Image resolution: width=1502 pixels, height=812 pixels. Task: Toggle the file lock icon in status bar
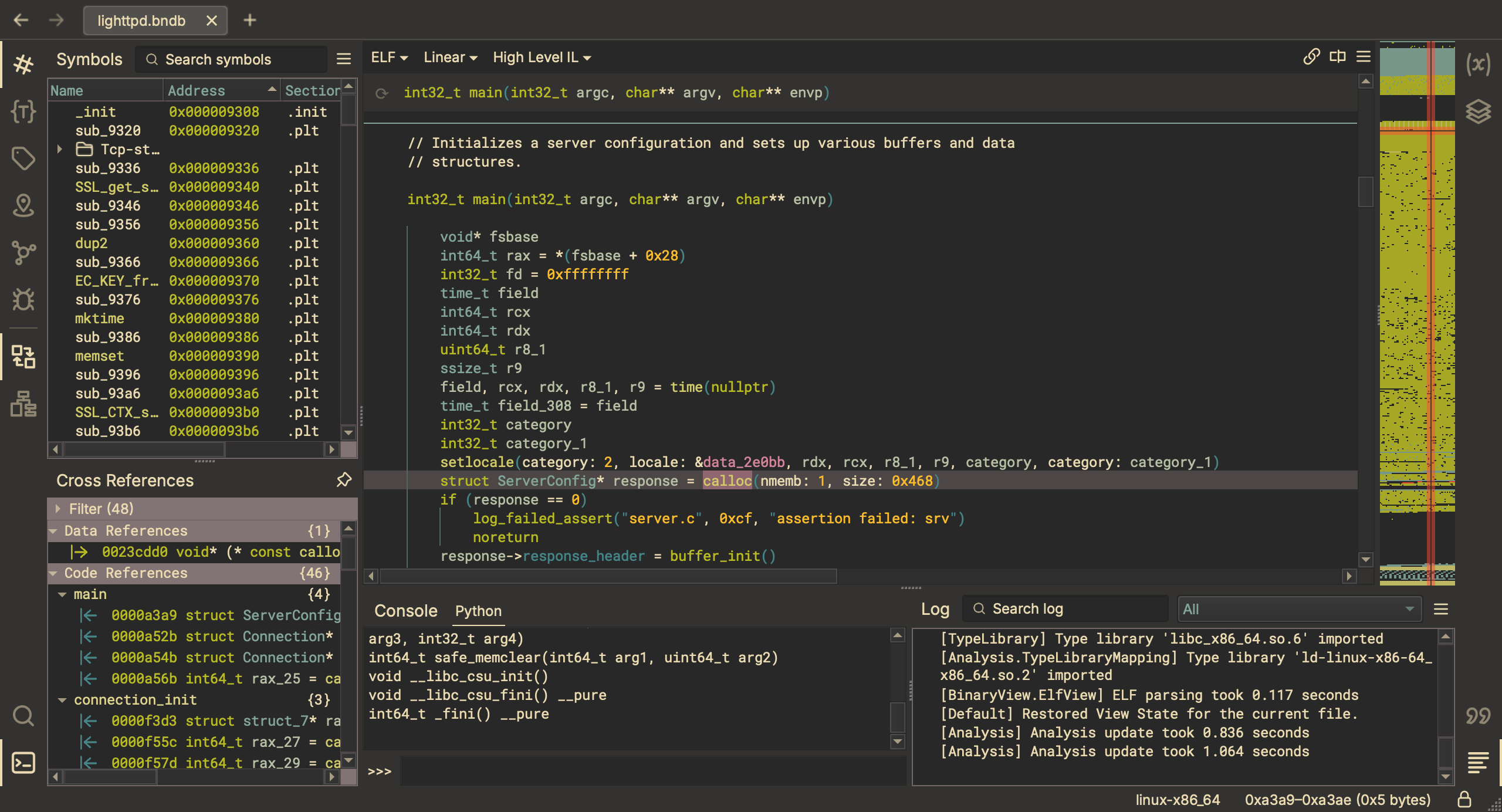(1464, 799)
